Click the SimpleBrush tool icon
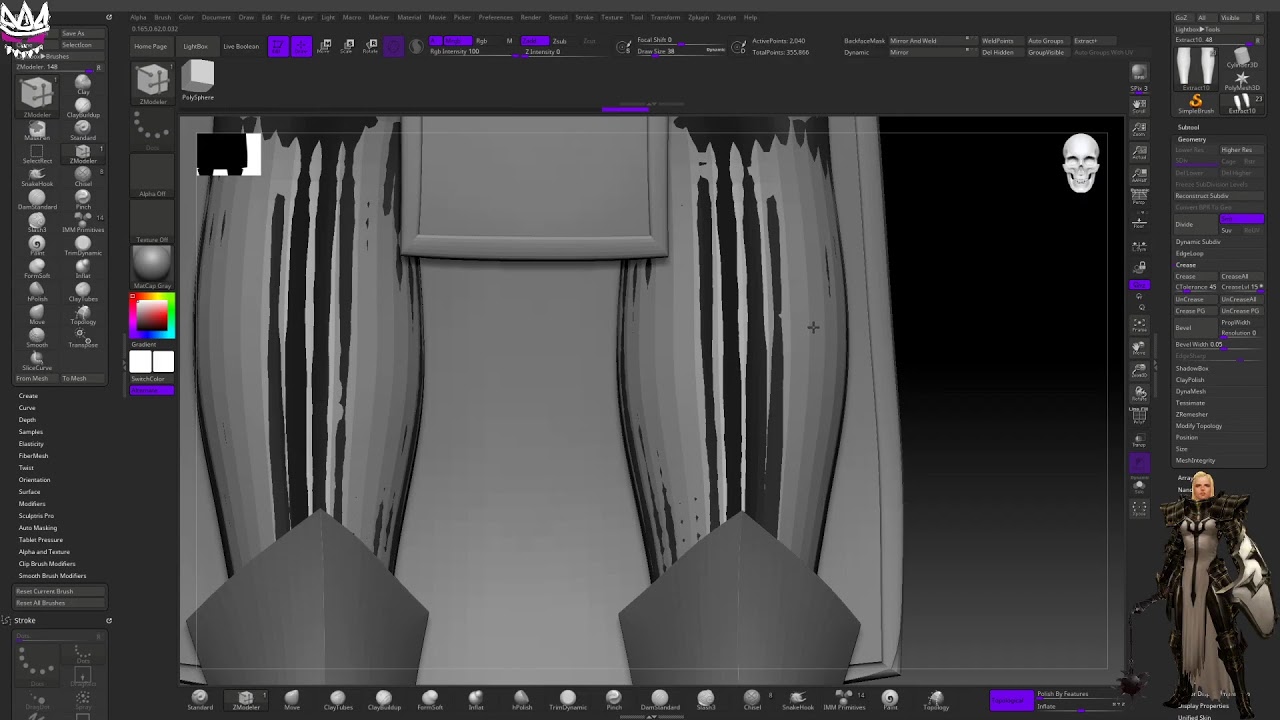This screenshot has width=1280, height=720. coord(1196,103)
